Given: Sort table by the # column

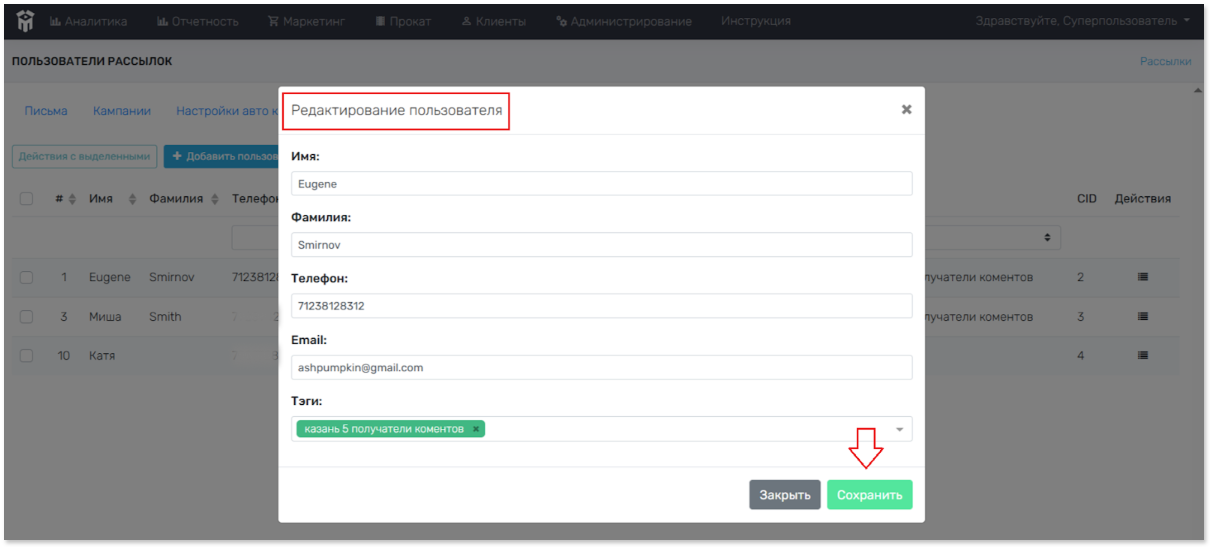Looking at the screenshot, I should pos(72,199).
